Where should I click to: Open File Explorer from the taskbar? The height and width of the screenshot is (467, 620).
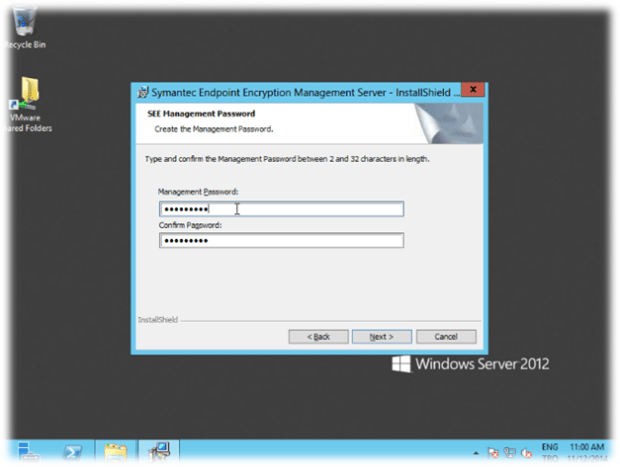[x=116, y=452]
